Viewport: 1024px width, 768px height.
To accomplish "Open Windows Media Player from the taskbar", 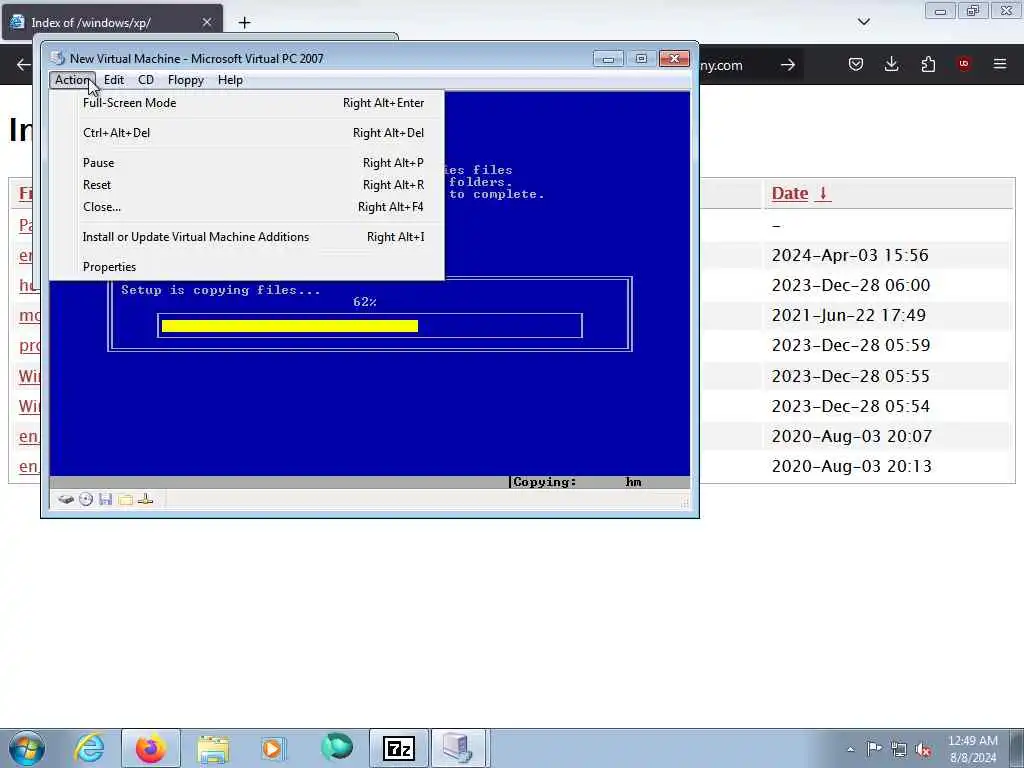I will coord(273,748).
